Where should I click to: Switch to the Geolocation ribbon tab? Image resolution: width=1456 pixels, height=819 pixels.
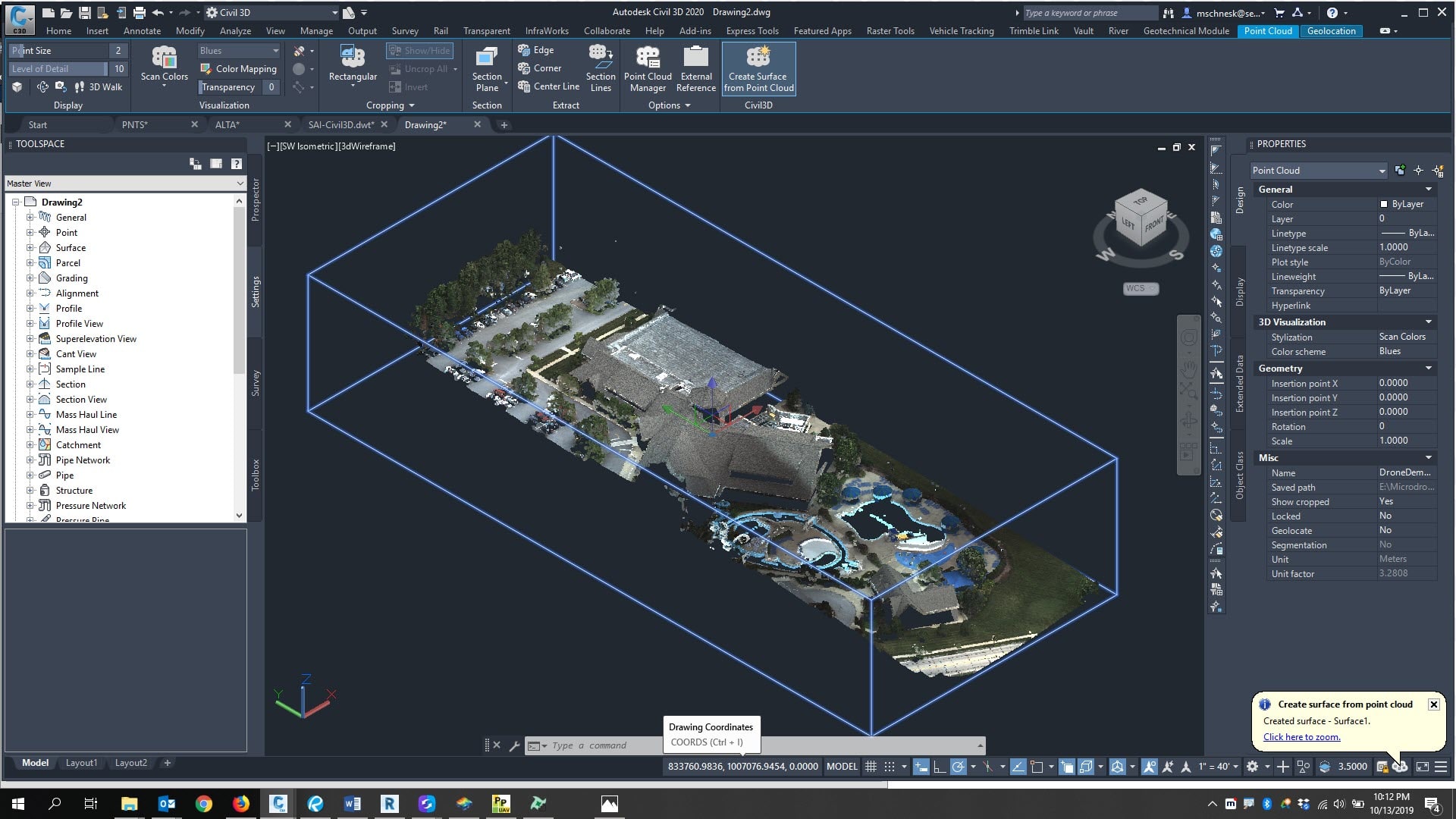(x=1331, y=31)
